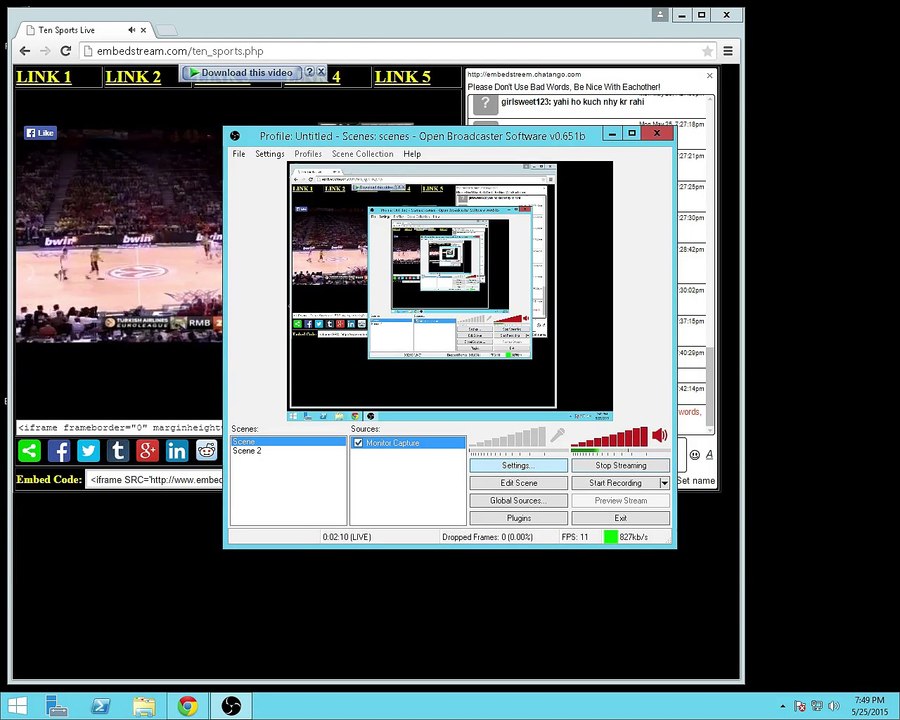Open Global Sources...
This screenshot has height=720, width=900.
[x=518, y=501]
